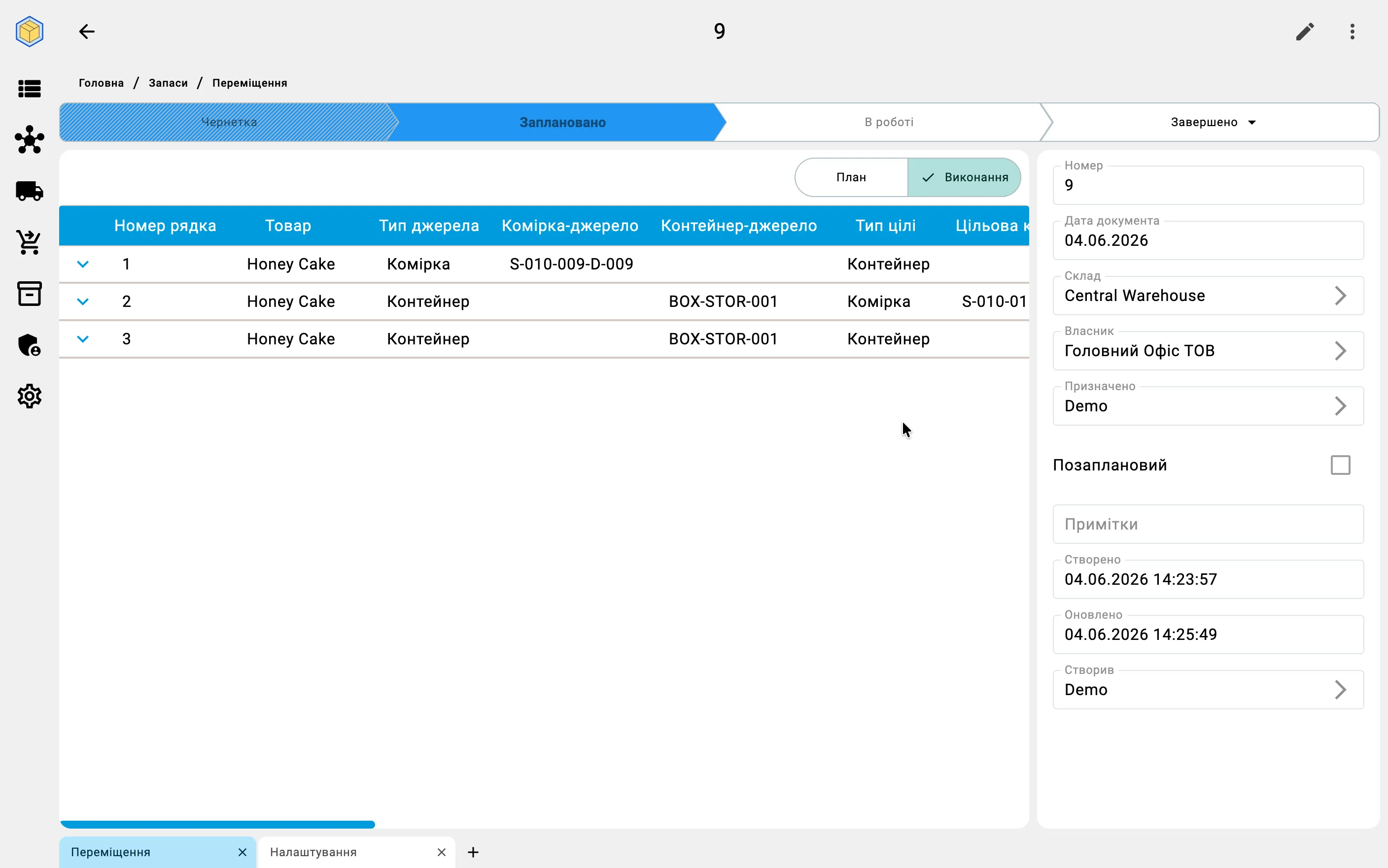Click cell S-010-009-D-009
Viewport: 1388px width, 868px height.
[x=571, y=264]
